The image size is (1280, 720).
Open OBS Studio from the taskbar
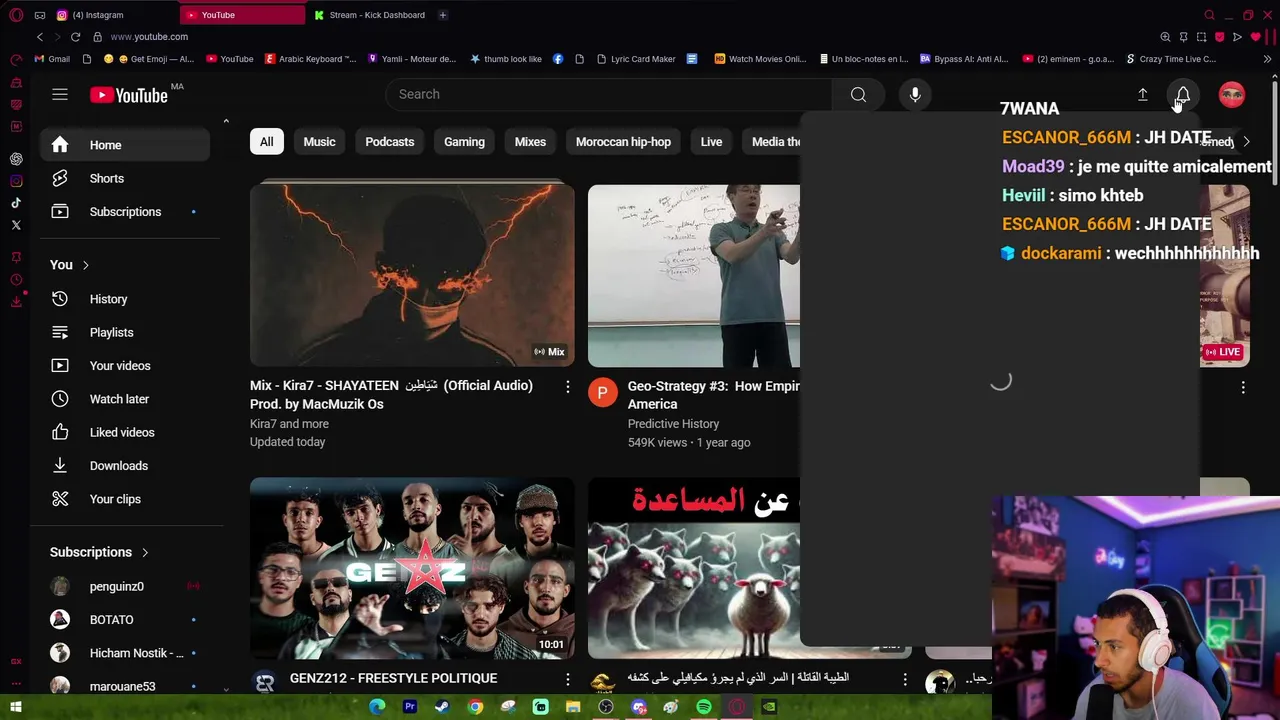(606, 707)
